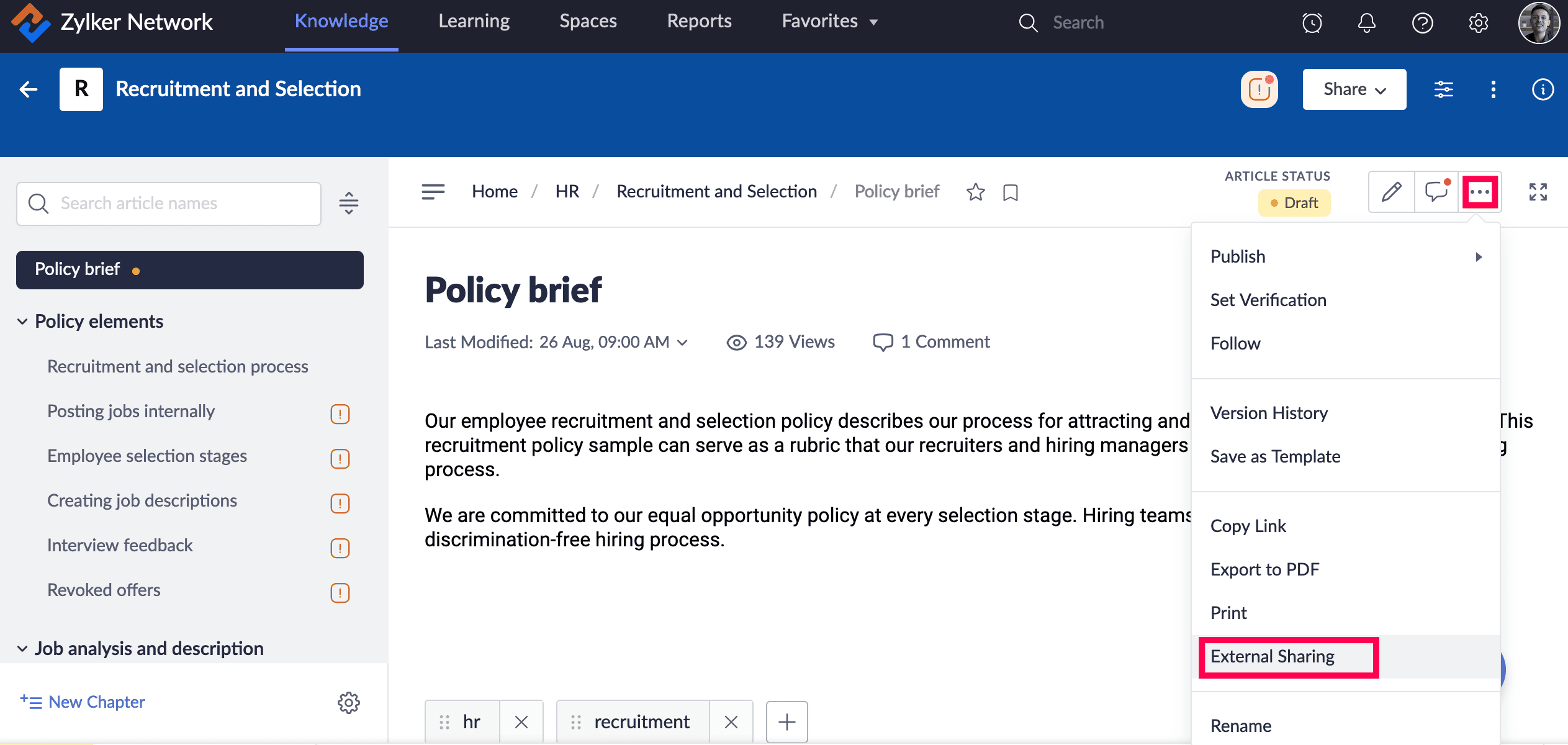Click the info icon in blue header

pos(1543,89)
